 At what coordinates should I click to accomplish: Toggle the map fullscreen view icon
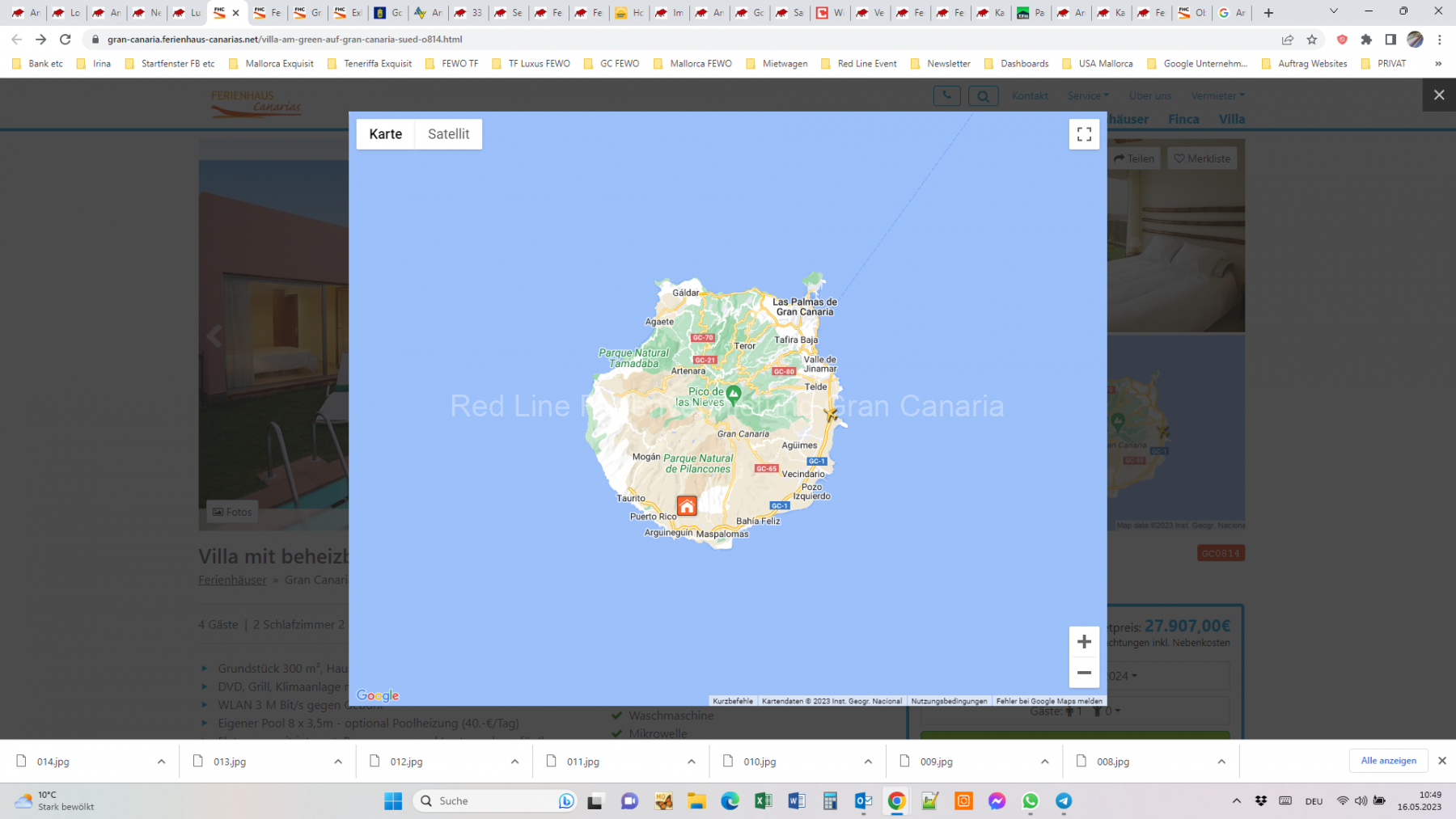click(1084, 134)
